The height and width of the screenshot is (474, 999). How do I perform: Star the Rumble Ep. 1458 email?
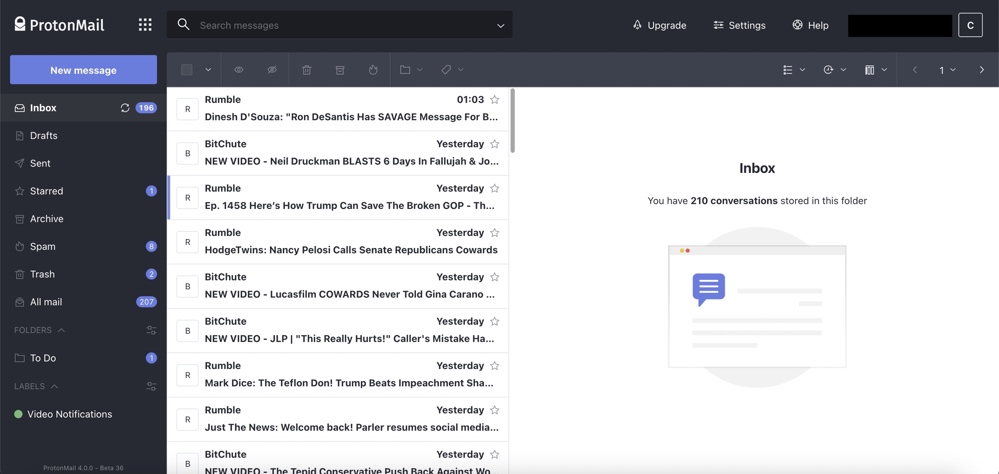coord(494,189)
